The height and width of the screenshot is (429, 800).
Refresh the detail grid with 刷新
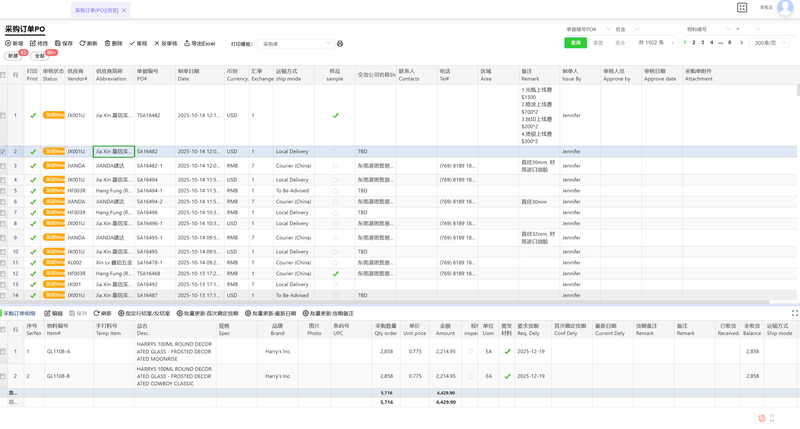tap(102, 313)
